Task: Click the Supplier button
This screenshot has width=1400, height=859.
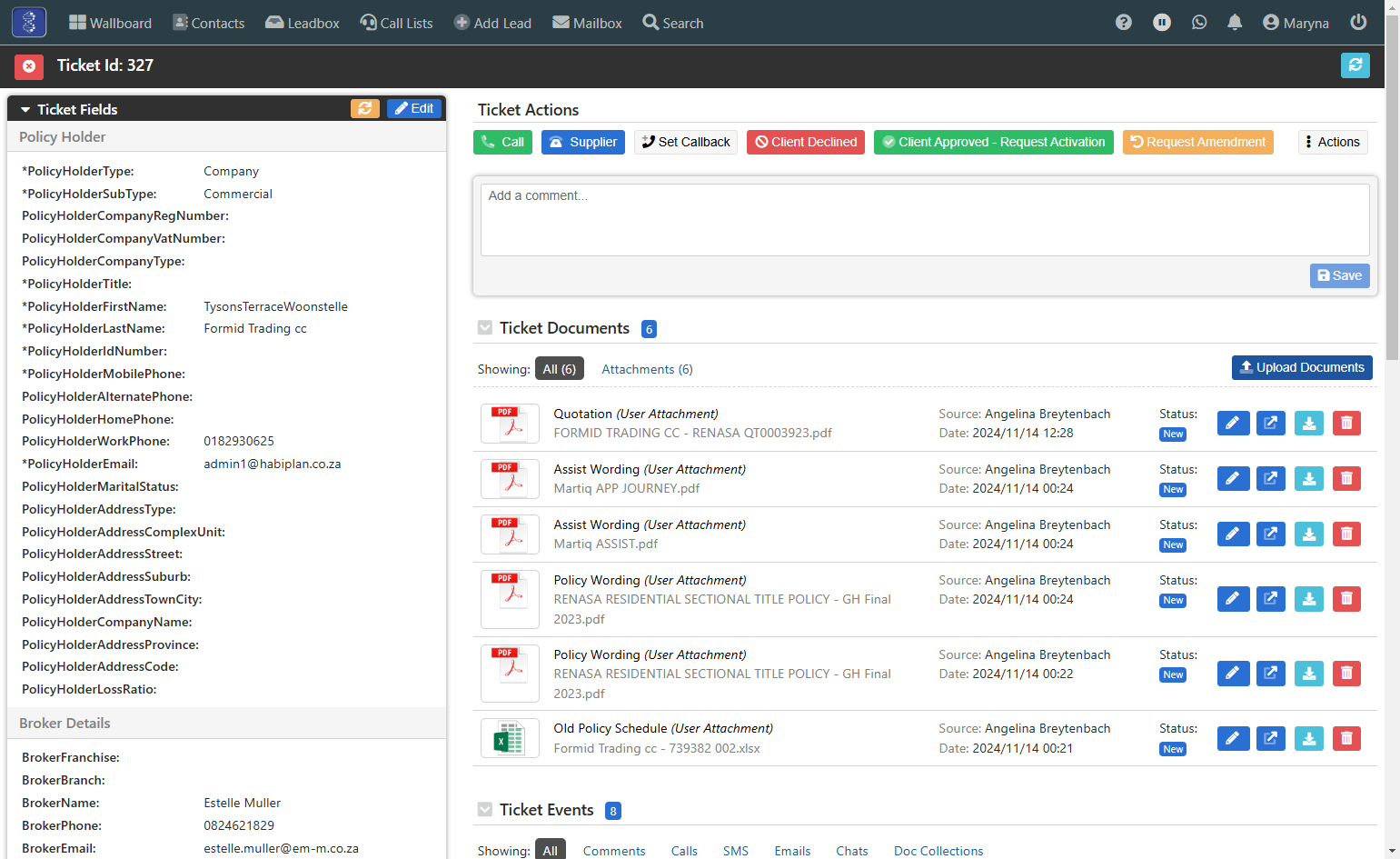Action: point(583,142)
